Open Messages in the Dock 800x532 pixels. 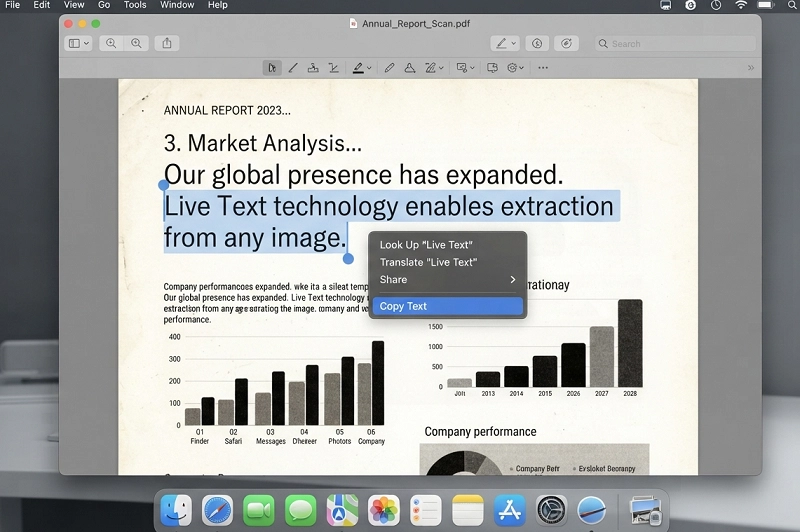click(x=301, y=510)
